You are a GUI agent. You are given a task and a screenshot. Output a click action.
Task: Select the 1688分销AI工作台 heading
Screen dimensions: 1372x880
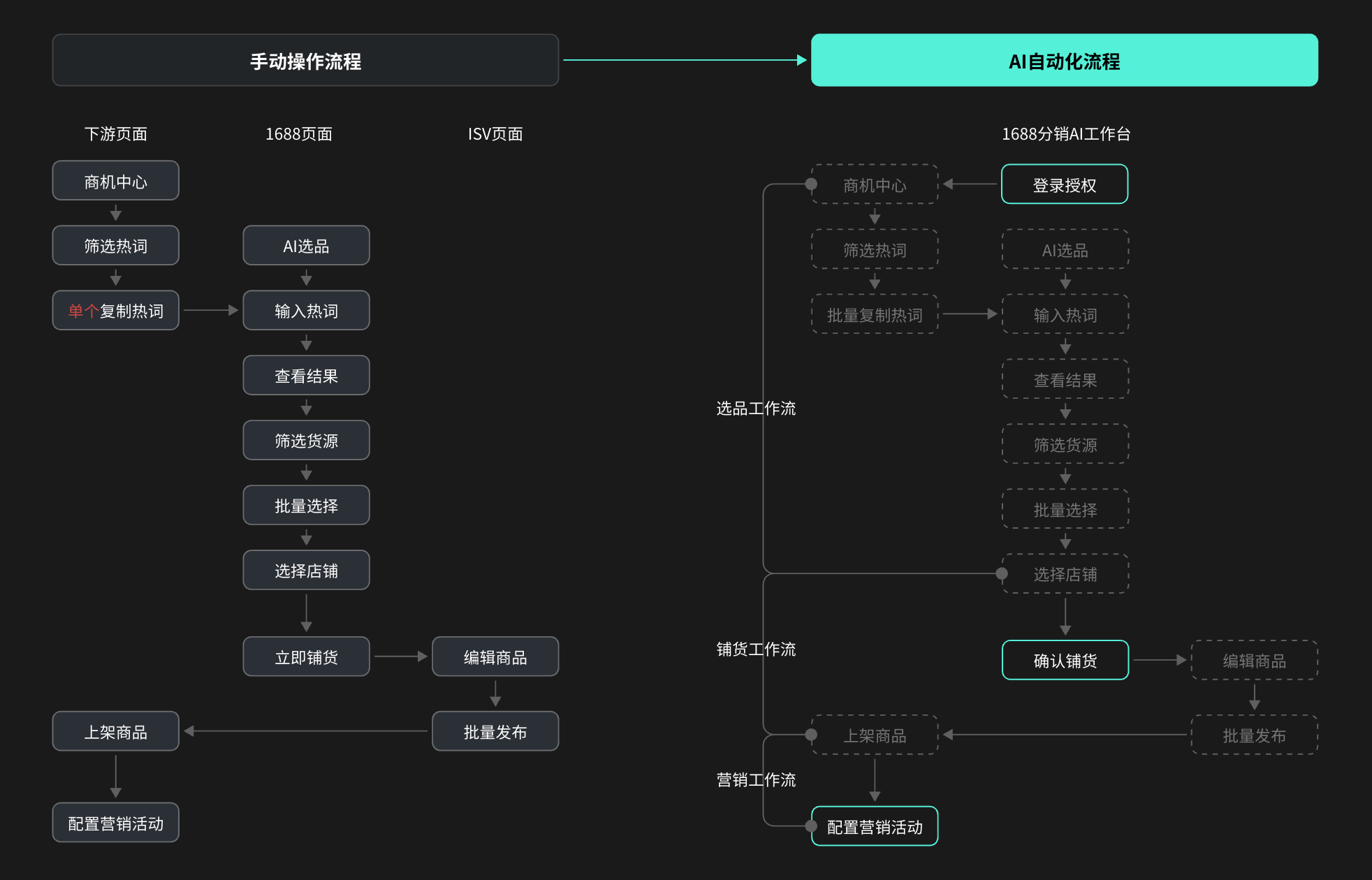coord(1066,134)
